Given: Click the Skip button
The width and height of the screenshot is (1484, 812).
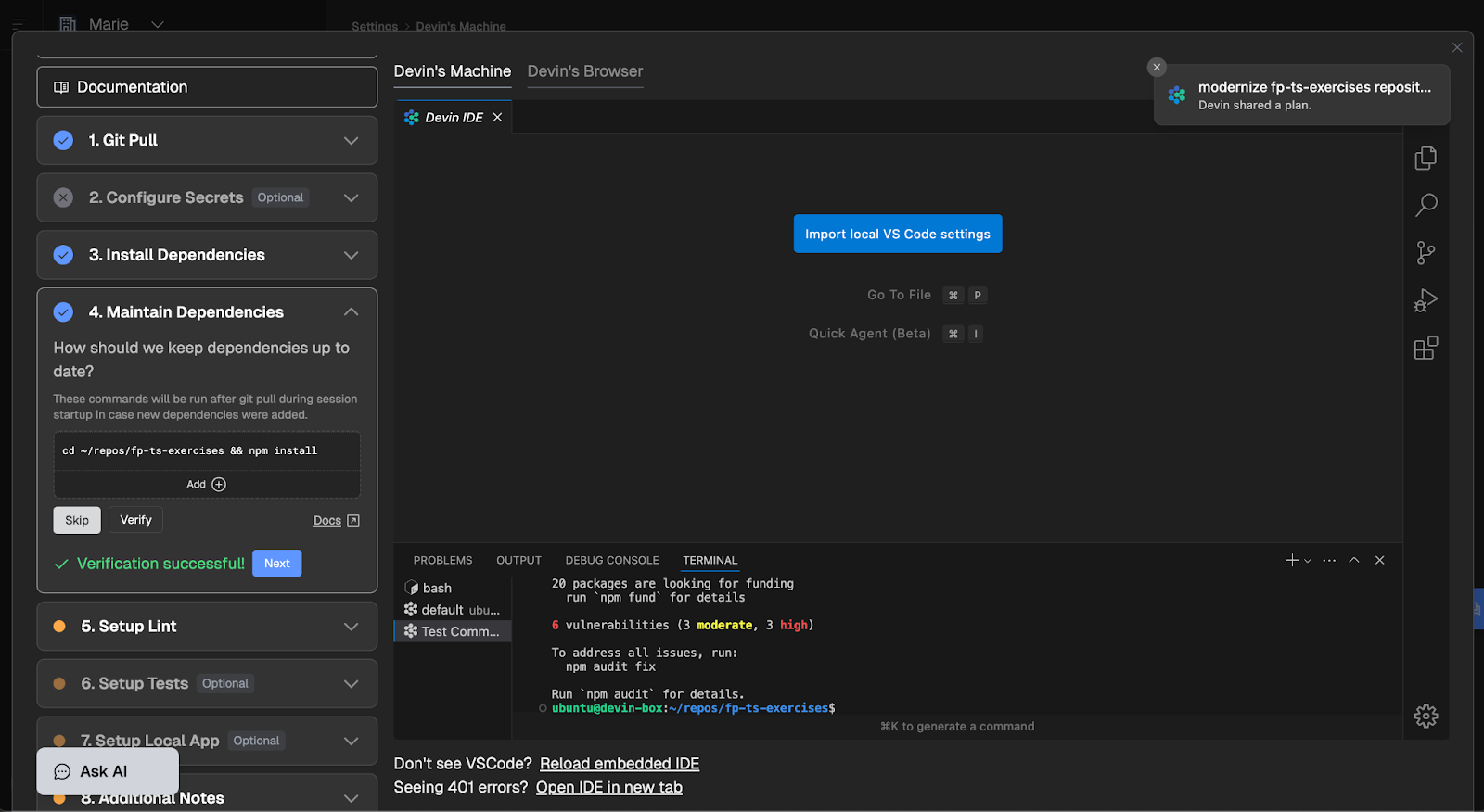Looking at the screenshot, I should pyautogui.click(x=77, y=520).
